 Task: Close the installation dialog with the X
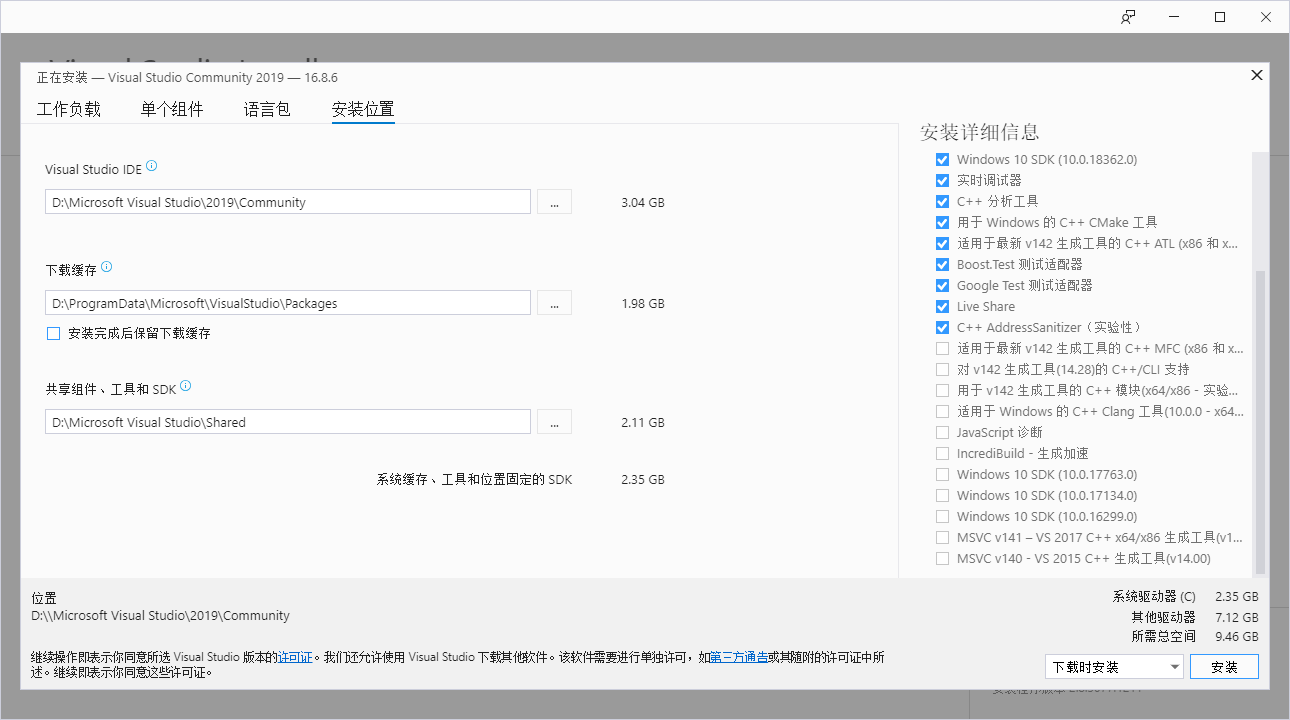[1257, 75]
